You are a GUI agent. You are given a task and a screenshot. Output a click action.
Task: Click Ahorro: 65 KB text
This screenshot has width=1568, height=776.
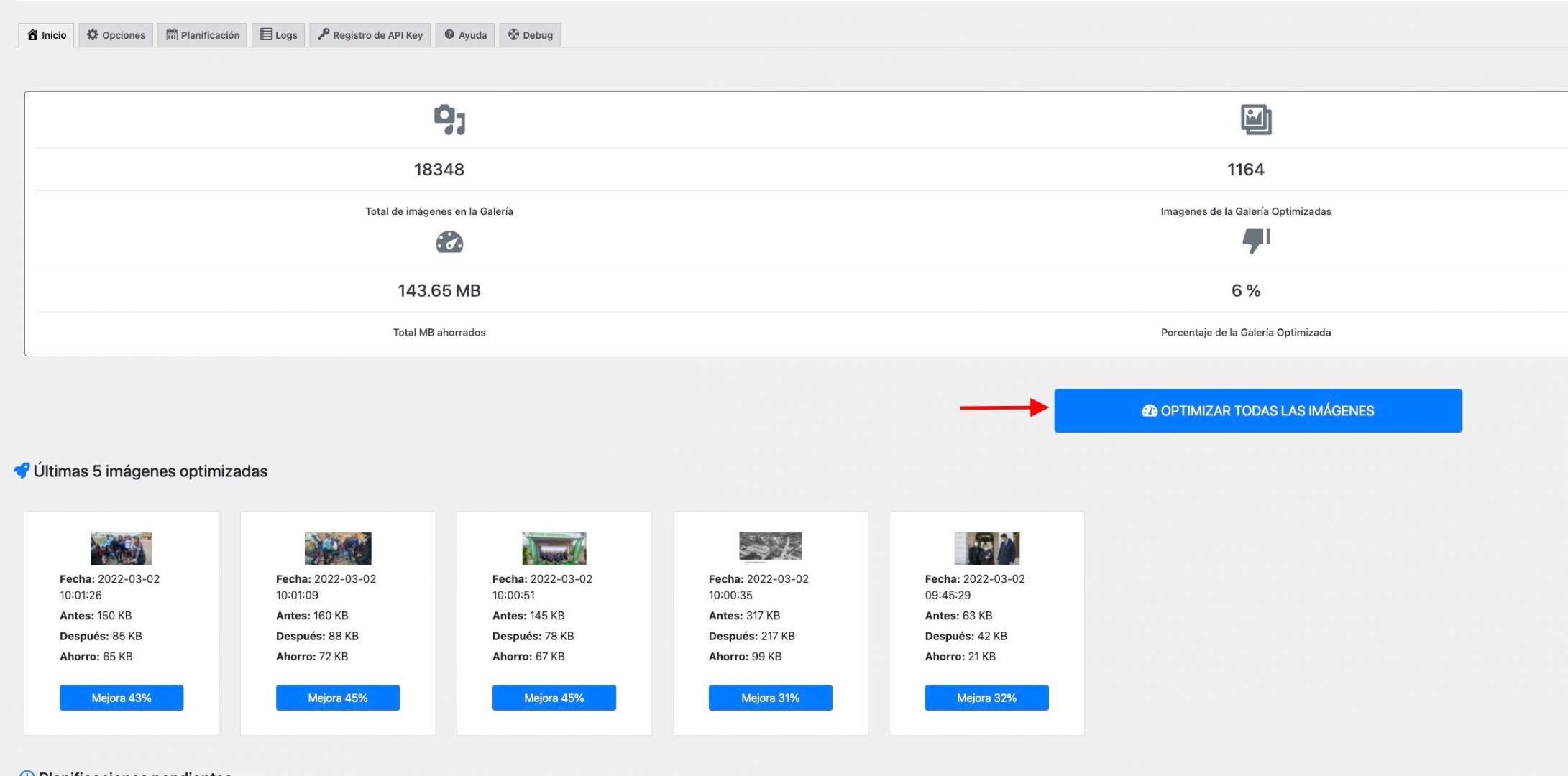(x=96, y=657)
